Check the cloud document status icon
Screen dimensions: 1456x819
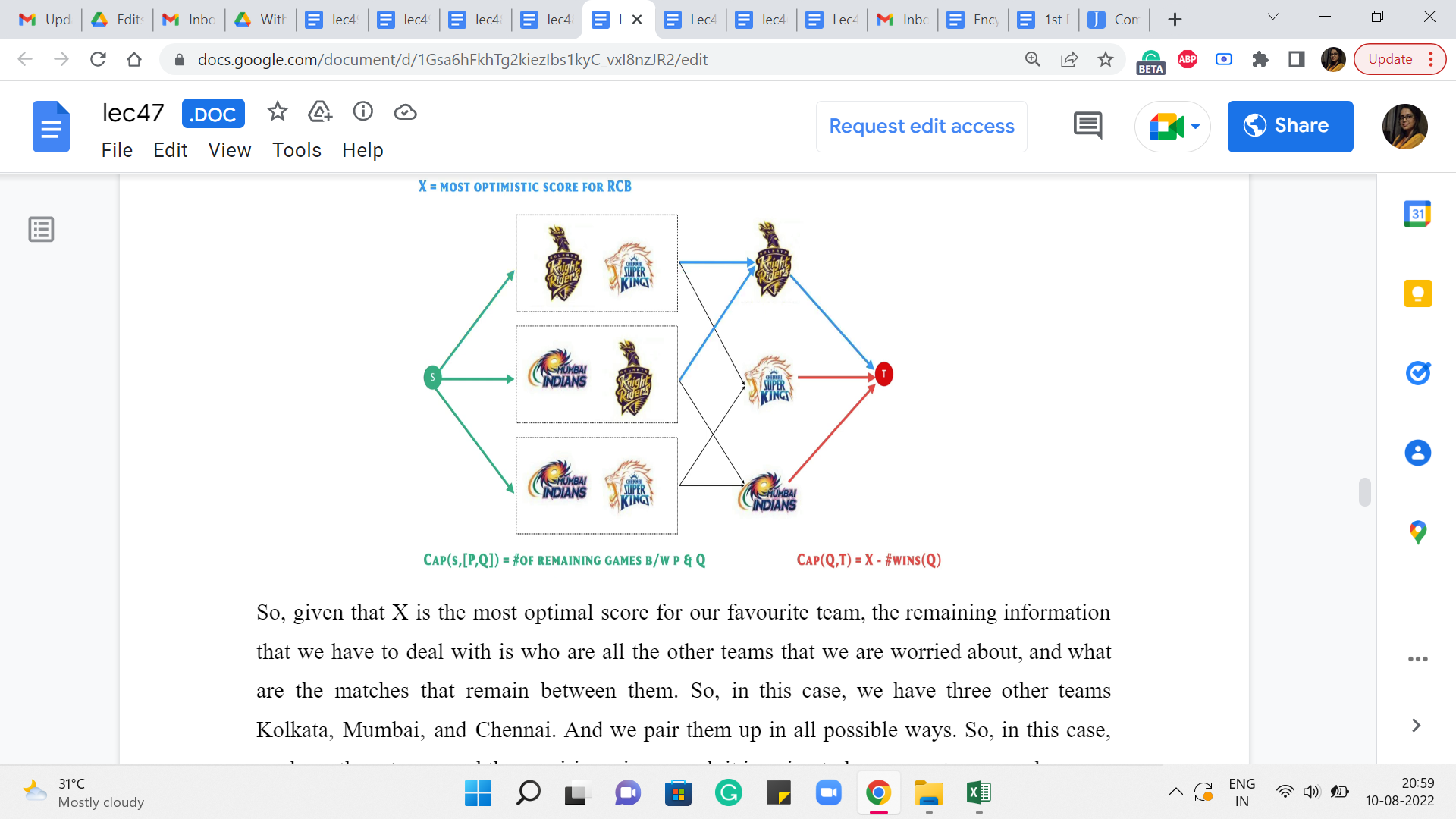click(x=406, y=112)
